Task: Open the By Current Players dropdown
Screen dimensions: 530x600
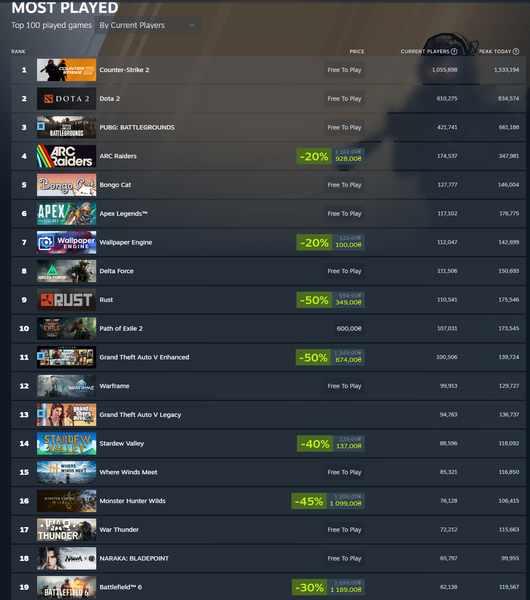Action: point(148,25)
